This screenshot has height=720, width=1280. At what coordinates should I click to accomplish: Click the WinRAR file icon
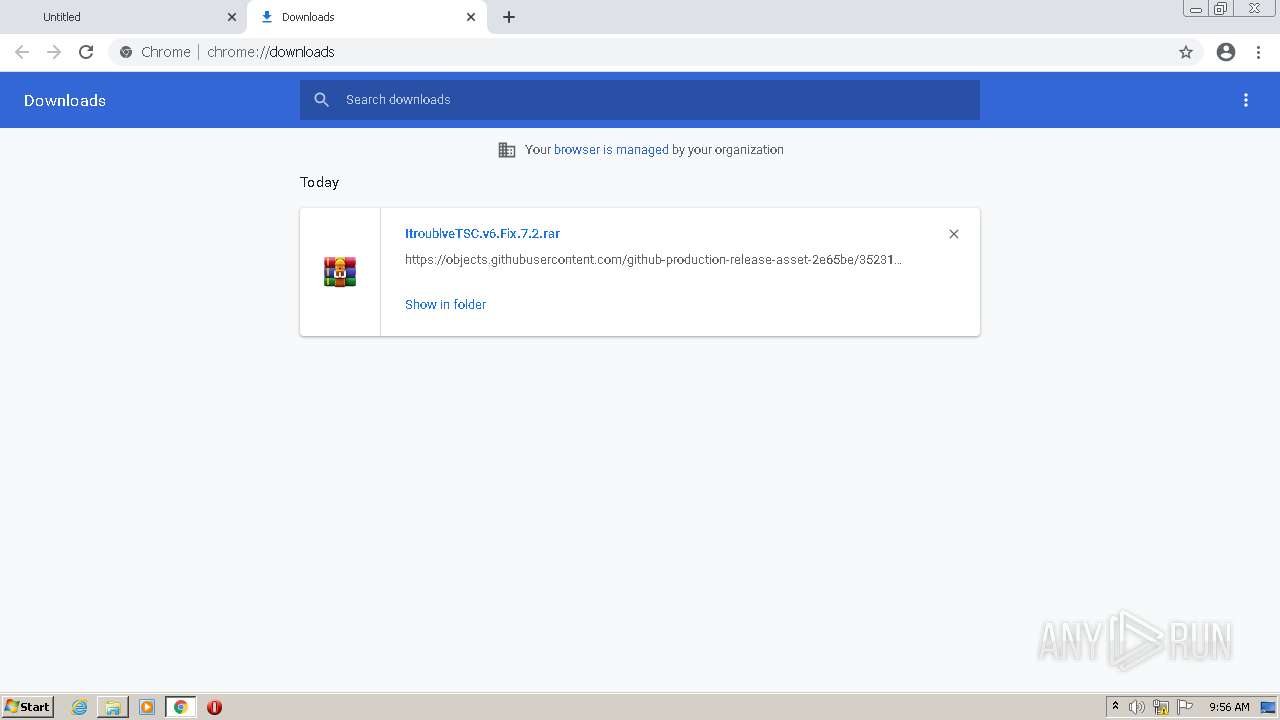coord(340,272)
